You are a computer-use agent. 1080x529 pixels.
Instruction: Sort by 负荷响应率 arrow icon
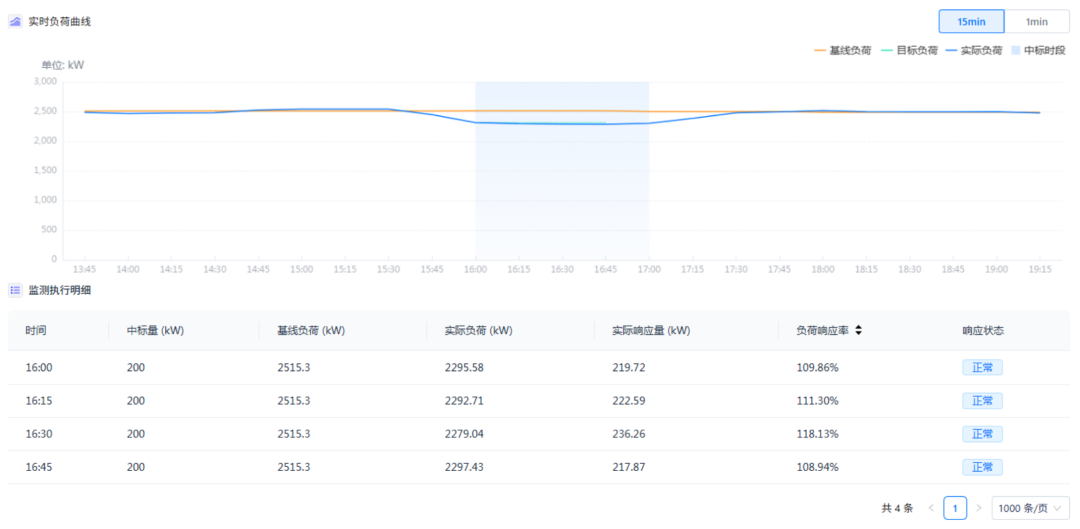[858, 331]
